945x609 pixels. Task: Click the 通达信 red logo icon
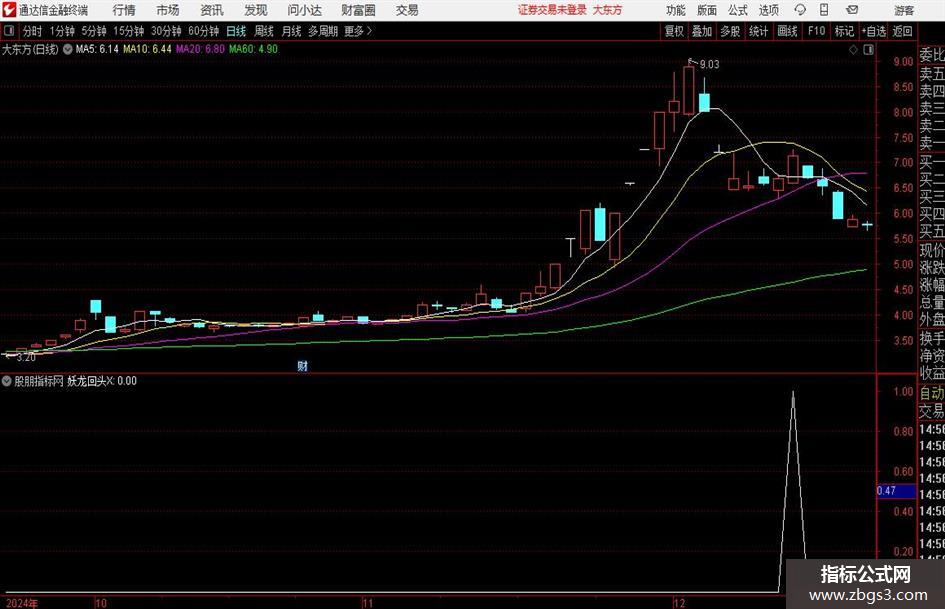pyautogui.click(x=9, y=10)
